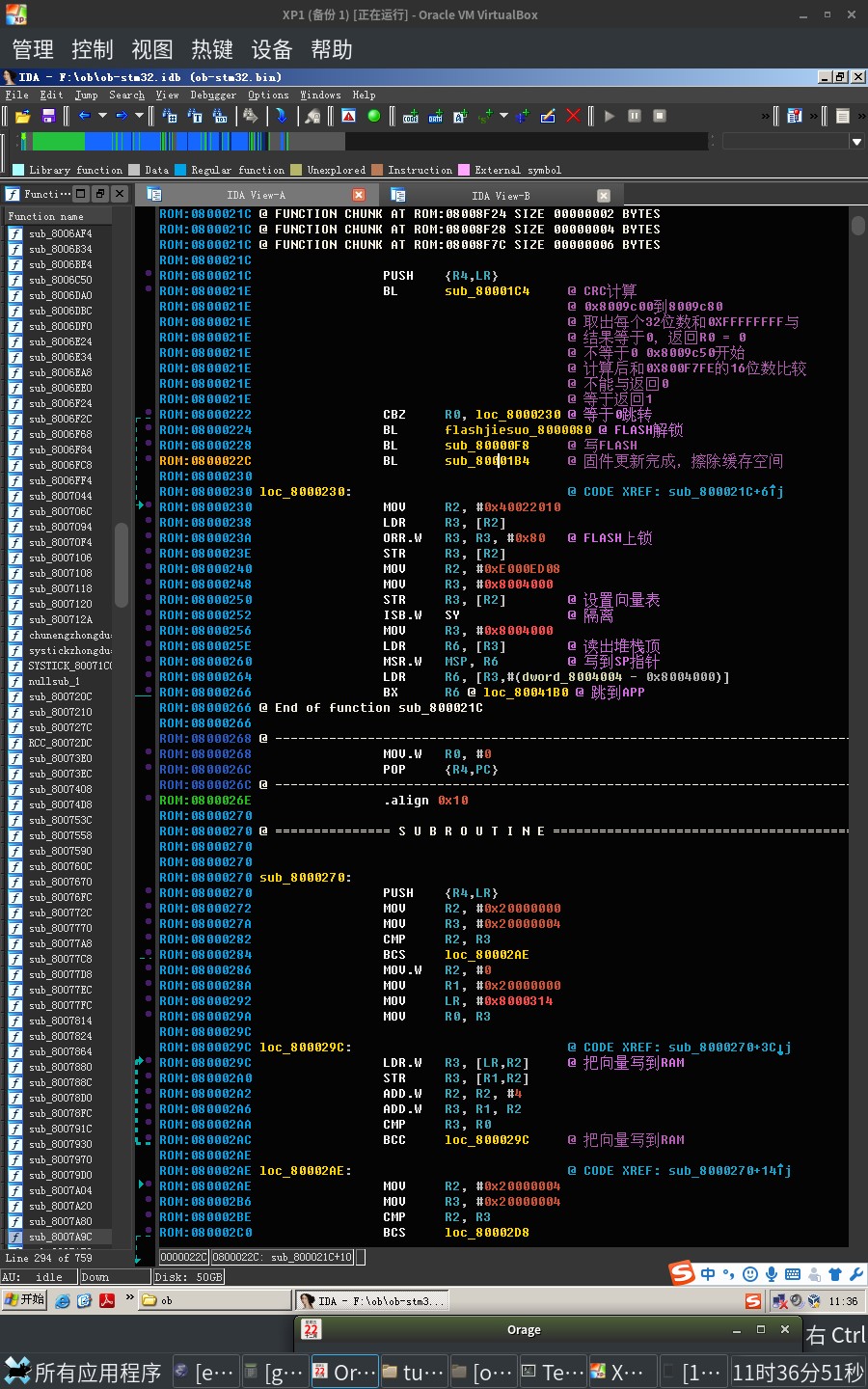Click the 'ob' folder taskbar button
Viewport: 868px width, 1389px height.
[215, 1300]
